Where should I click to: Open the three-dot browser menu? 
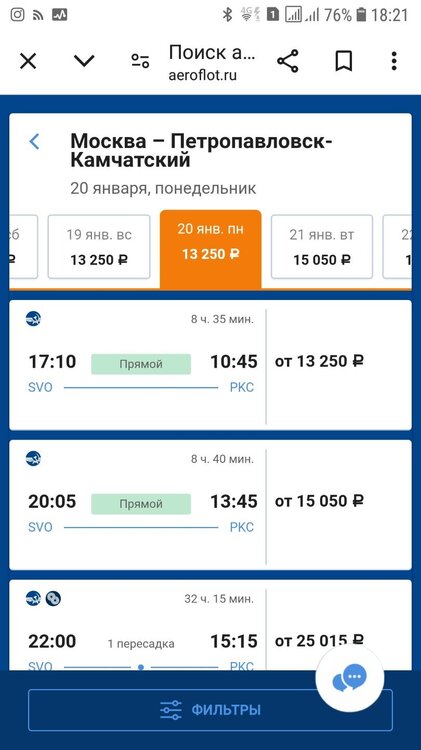(x=394, y=61)
